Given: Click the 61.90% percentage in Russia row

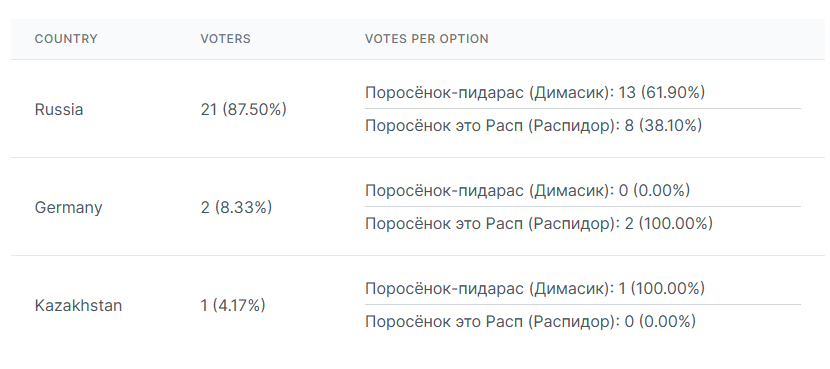Looking at the screenshot, I should pos(673,92).
